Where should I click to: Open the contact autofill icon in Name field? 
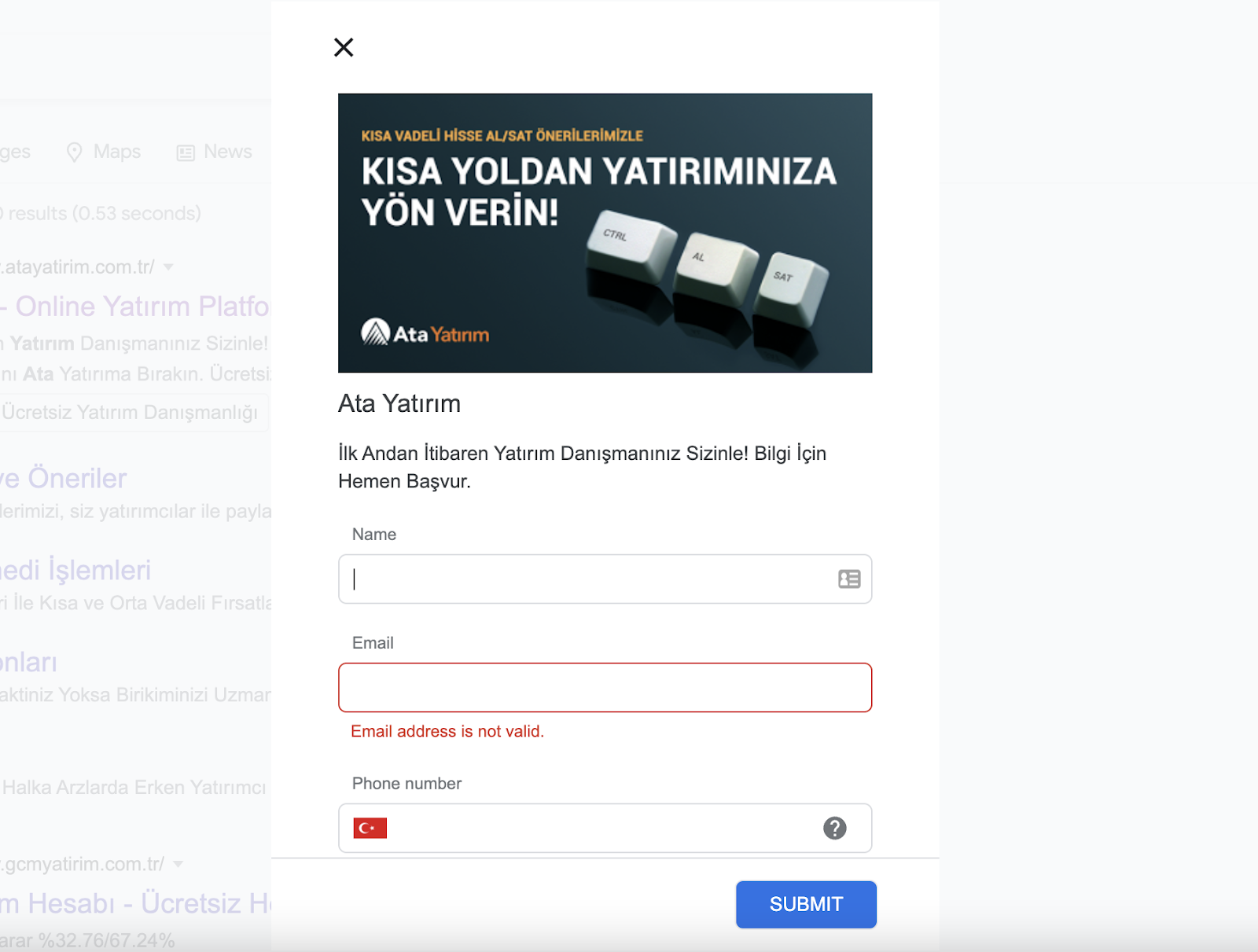pos(849,579)
